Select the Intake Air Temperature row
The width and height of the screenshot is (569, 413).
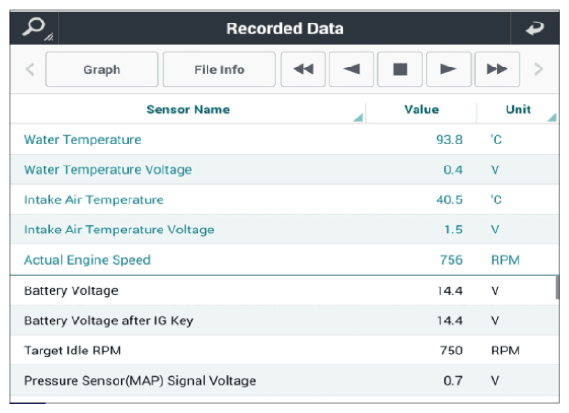pos(285,200)
